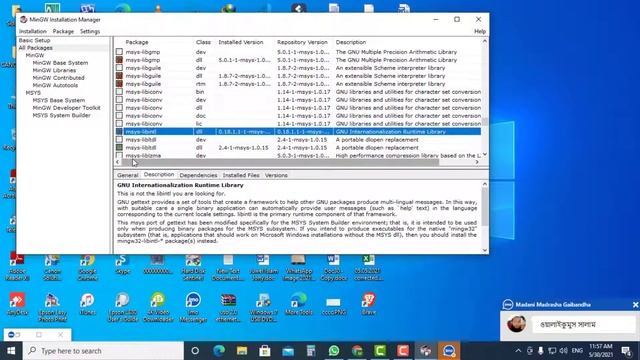Open Microsoft Store from the taskbar

[x=265, y=351]
